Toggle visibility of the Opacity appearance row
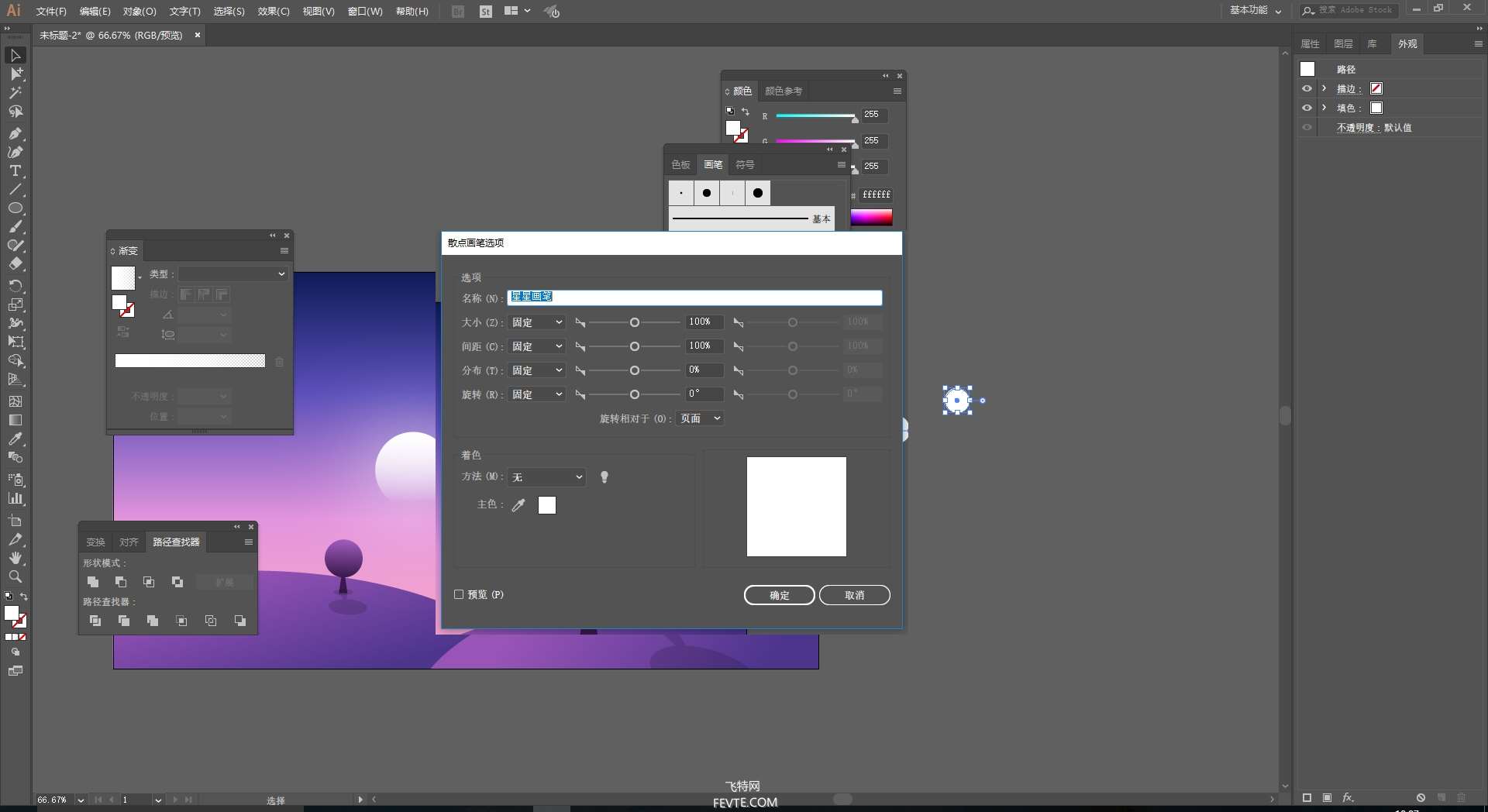 1307,128
